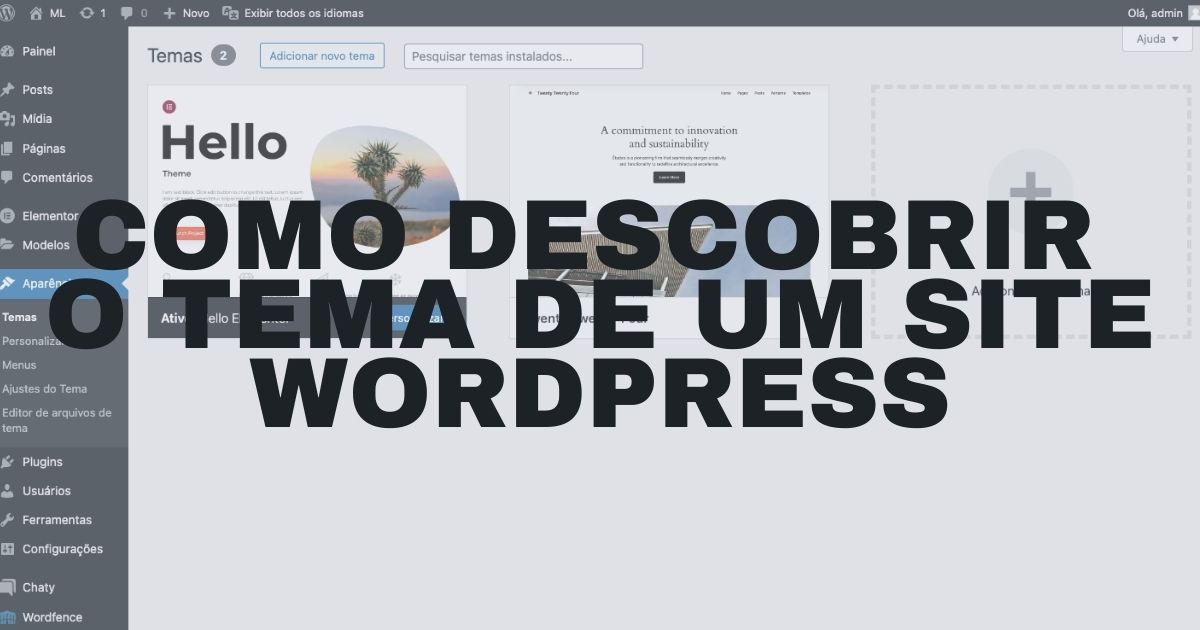Focus the Pesquisar temas instalados search field
Screen dimensions: 1200x630
523,56
